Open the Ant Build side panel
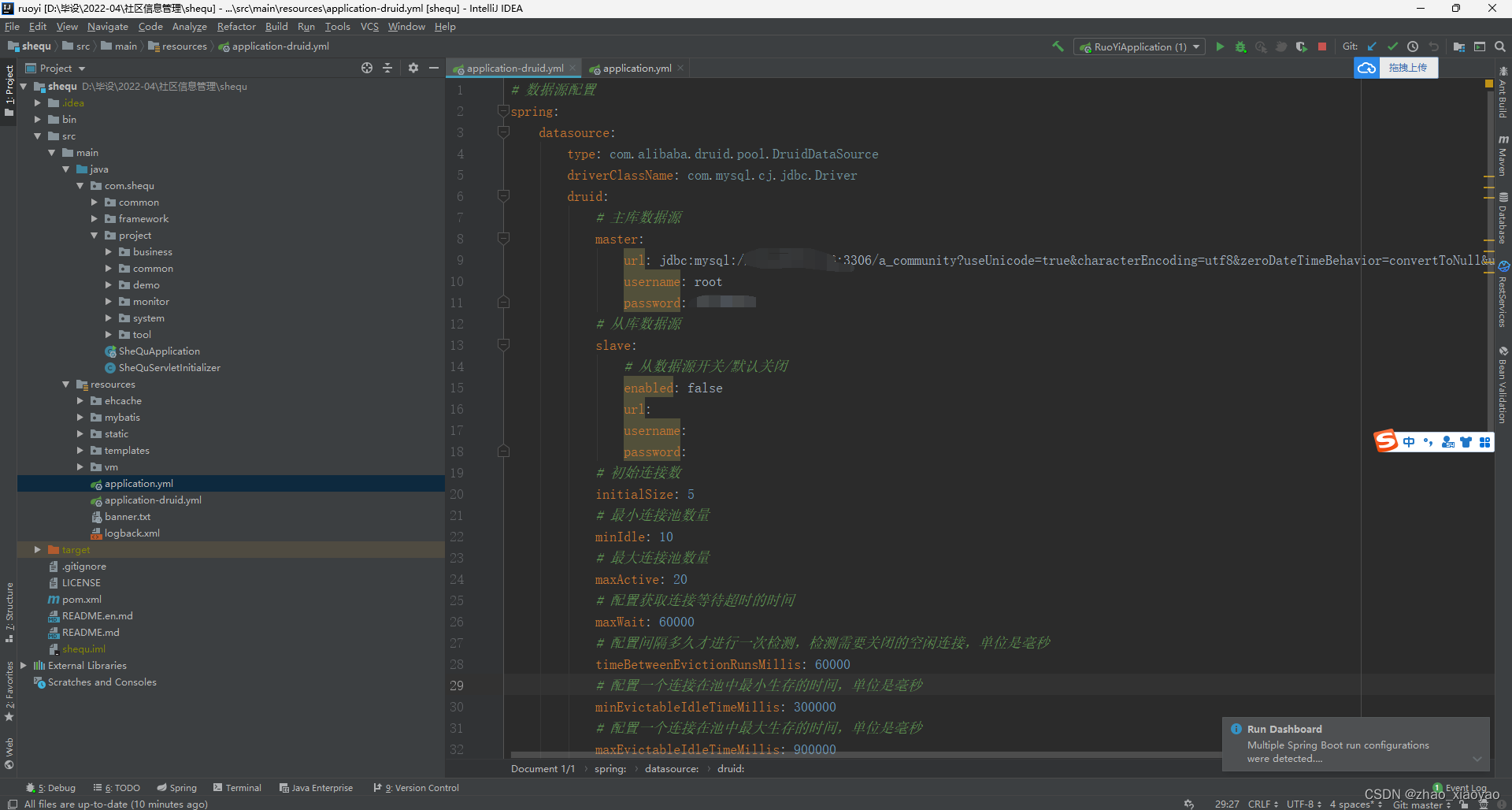 [x=1503, y=93]
